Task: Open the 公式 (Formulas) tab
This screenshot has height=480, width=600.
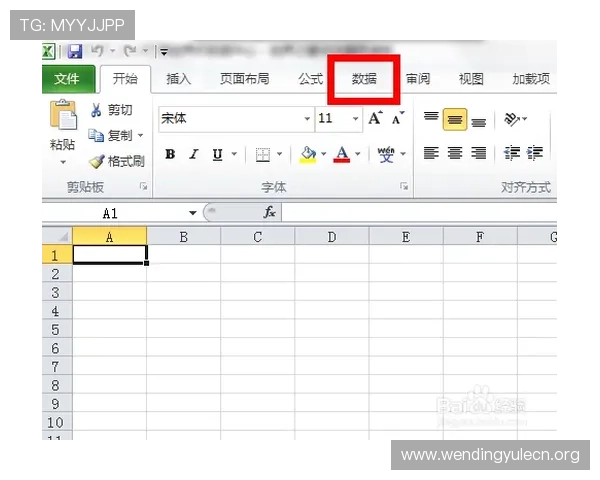Action: 311,79
